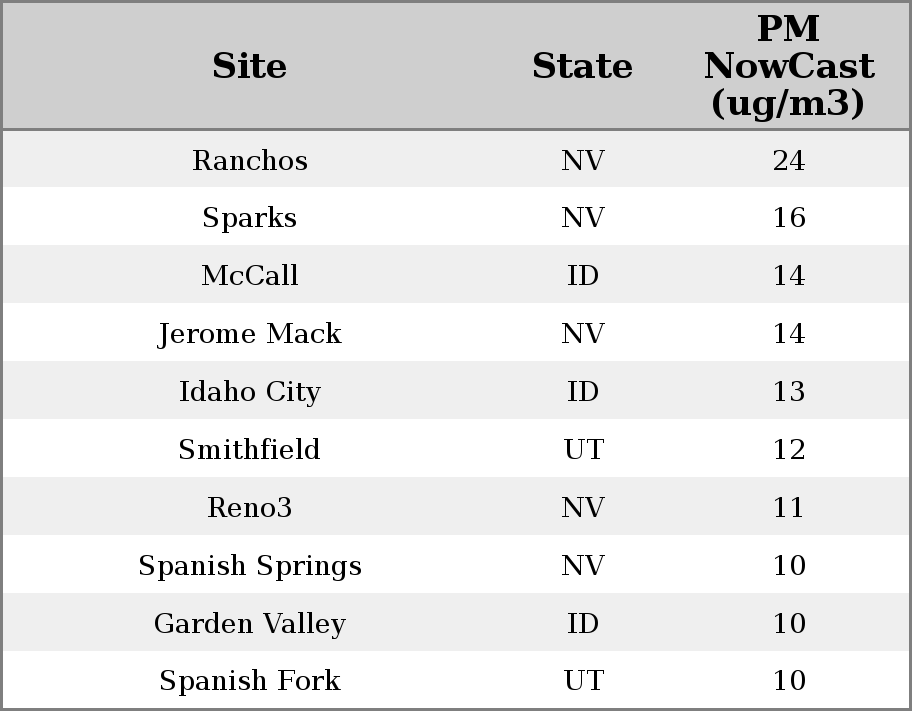
Task: Select the Spanish Springs site cell
Action: tap(250, 566)
